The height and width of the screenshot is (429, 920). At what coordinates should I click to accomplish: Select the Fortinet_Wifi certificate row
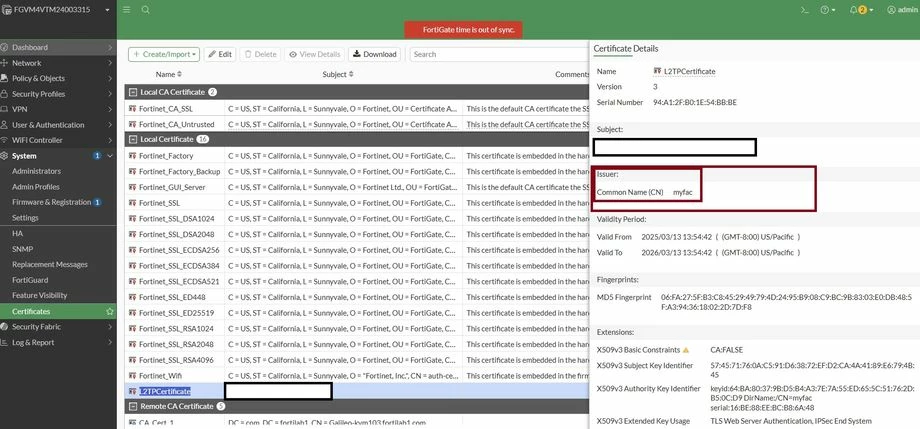357,376
